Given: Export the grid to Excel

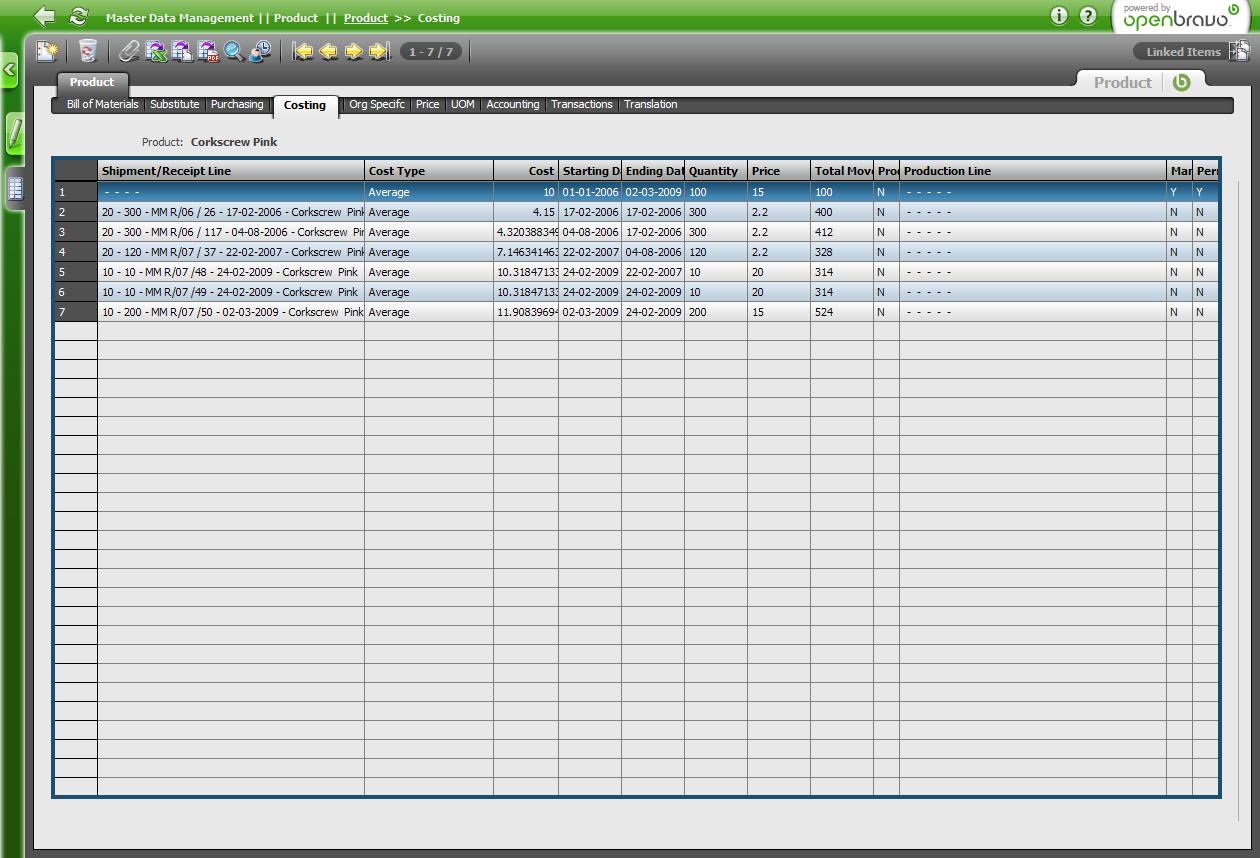Looking at the screenshot, I should pyautogui.click(x=156, y=51).
